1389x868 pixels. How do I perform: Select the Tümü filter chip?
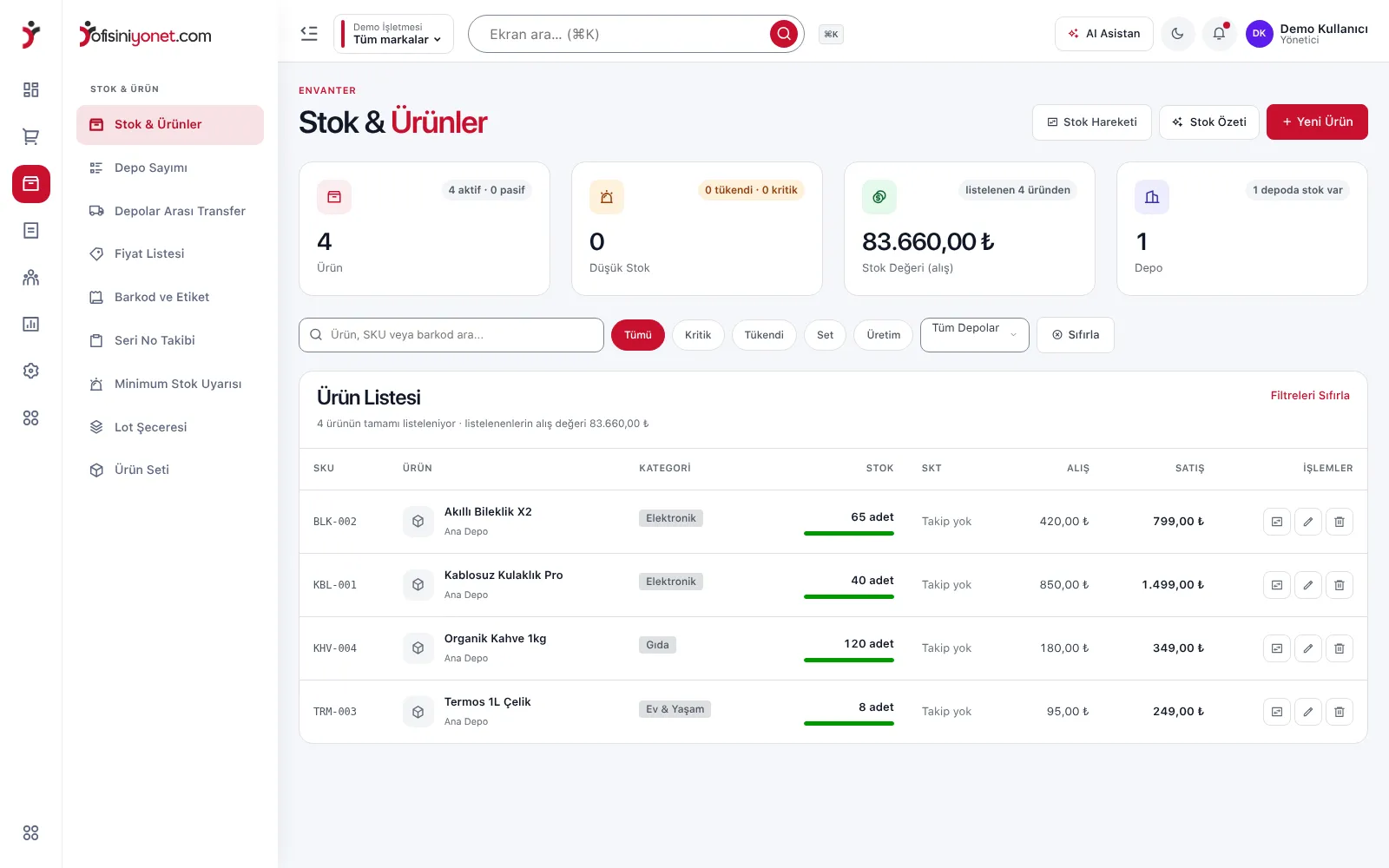point(638,335)
